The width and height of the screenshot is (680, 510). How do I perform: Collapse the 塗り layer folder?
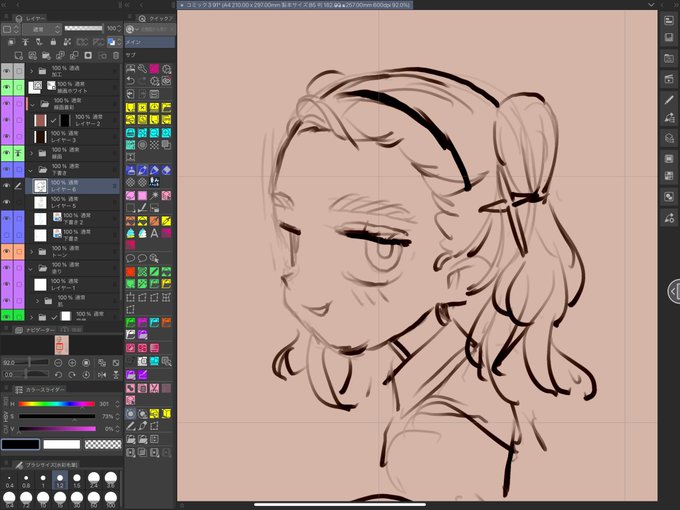click(31, 268)
